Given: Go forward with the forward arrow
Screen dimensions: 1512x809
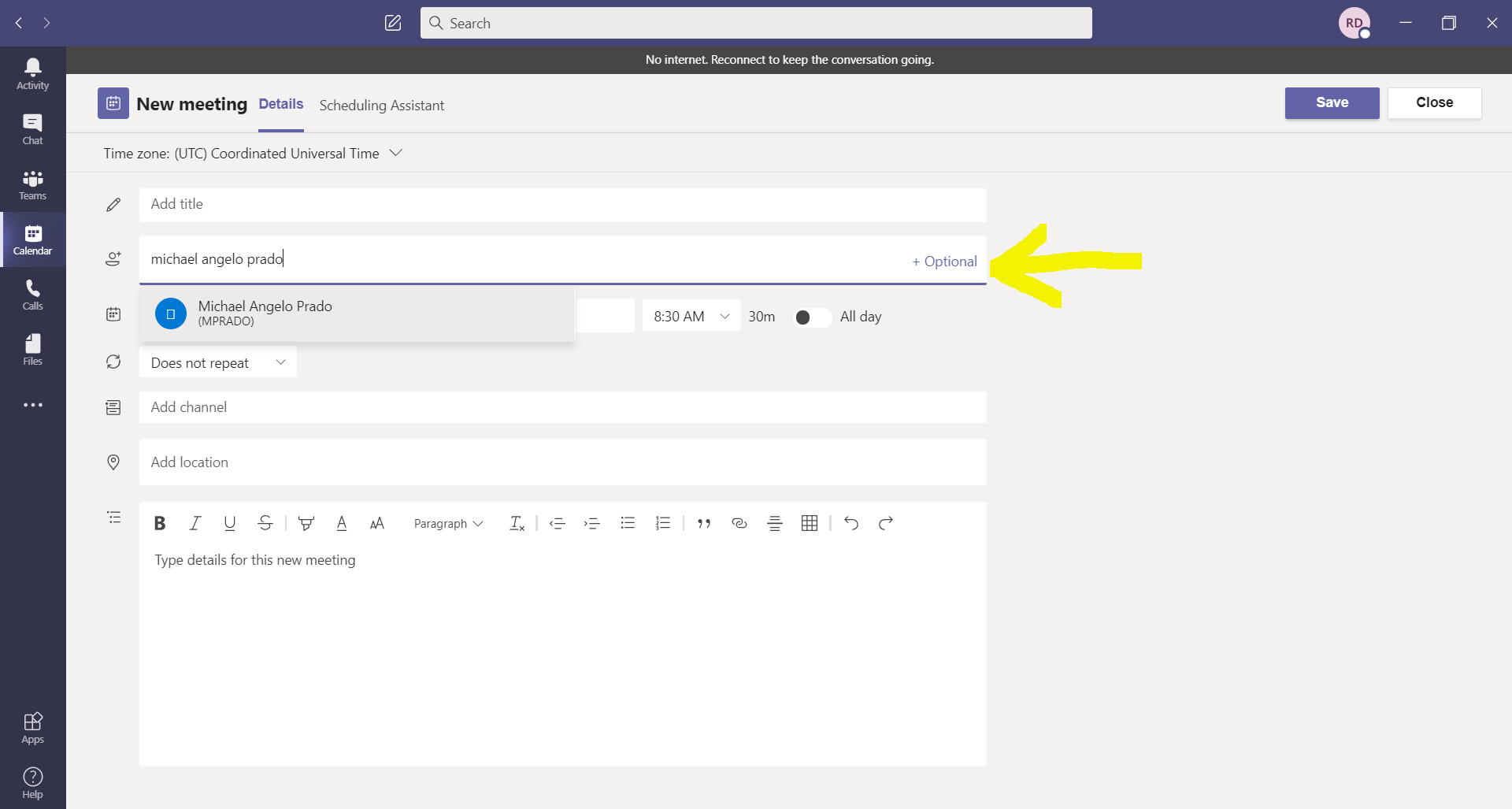Looking at the screenshot, I should pyautogui.click(x=46, y=23).
